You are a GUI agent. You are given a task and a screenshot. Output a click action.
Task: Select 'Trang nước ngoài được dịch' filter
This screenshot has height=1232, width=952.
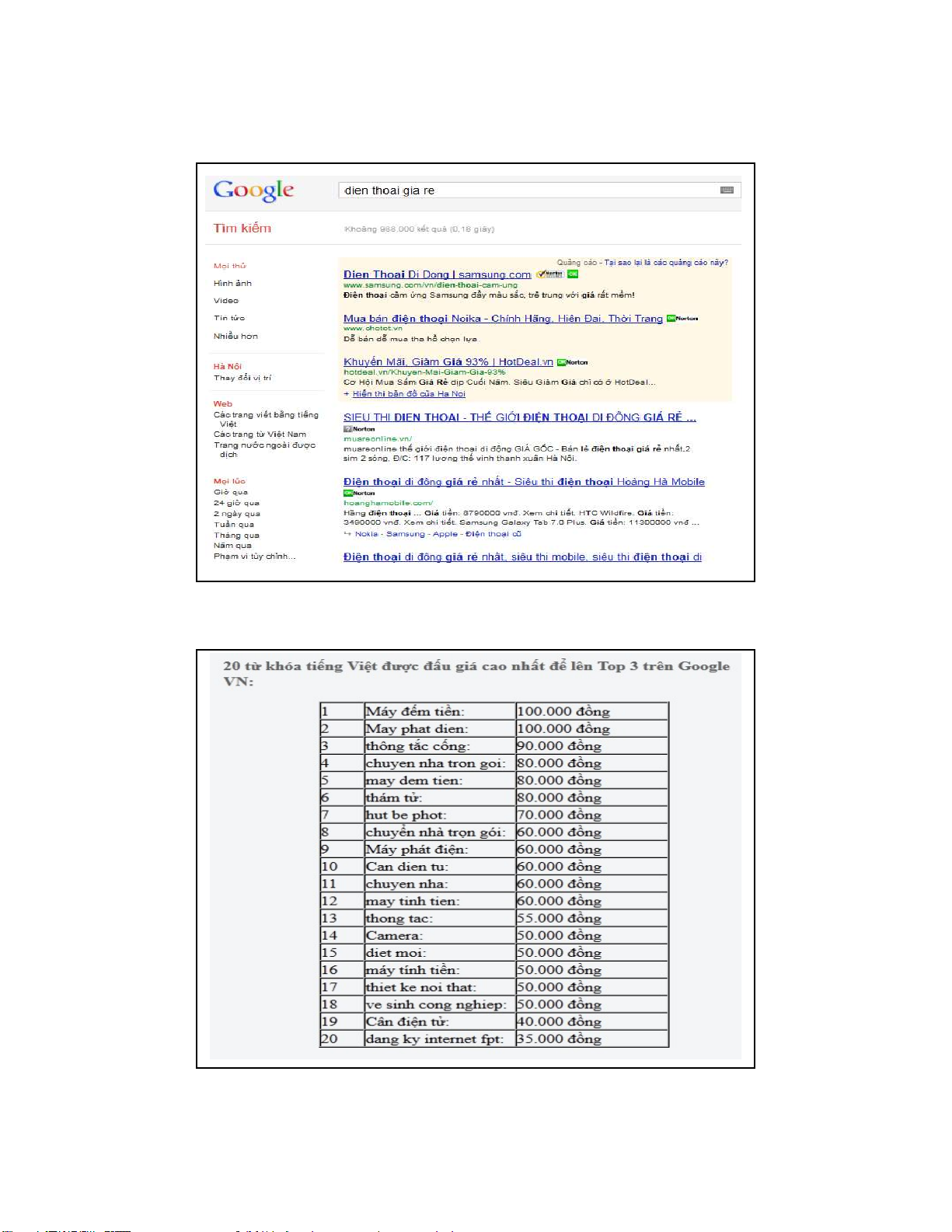tap(265, 449)
